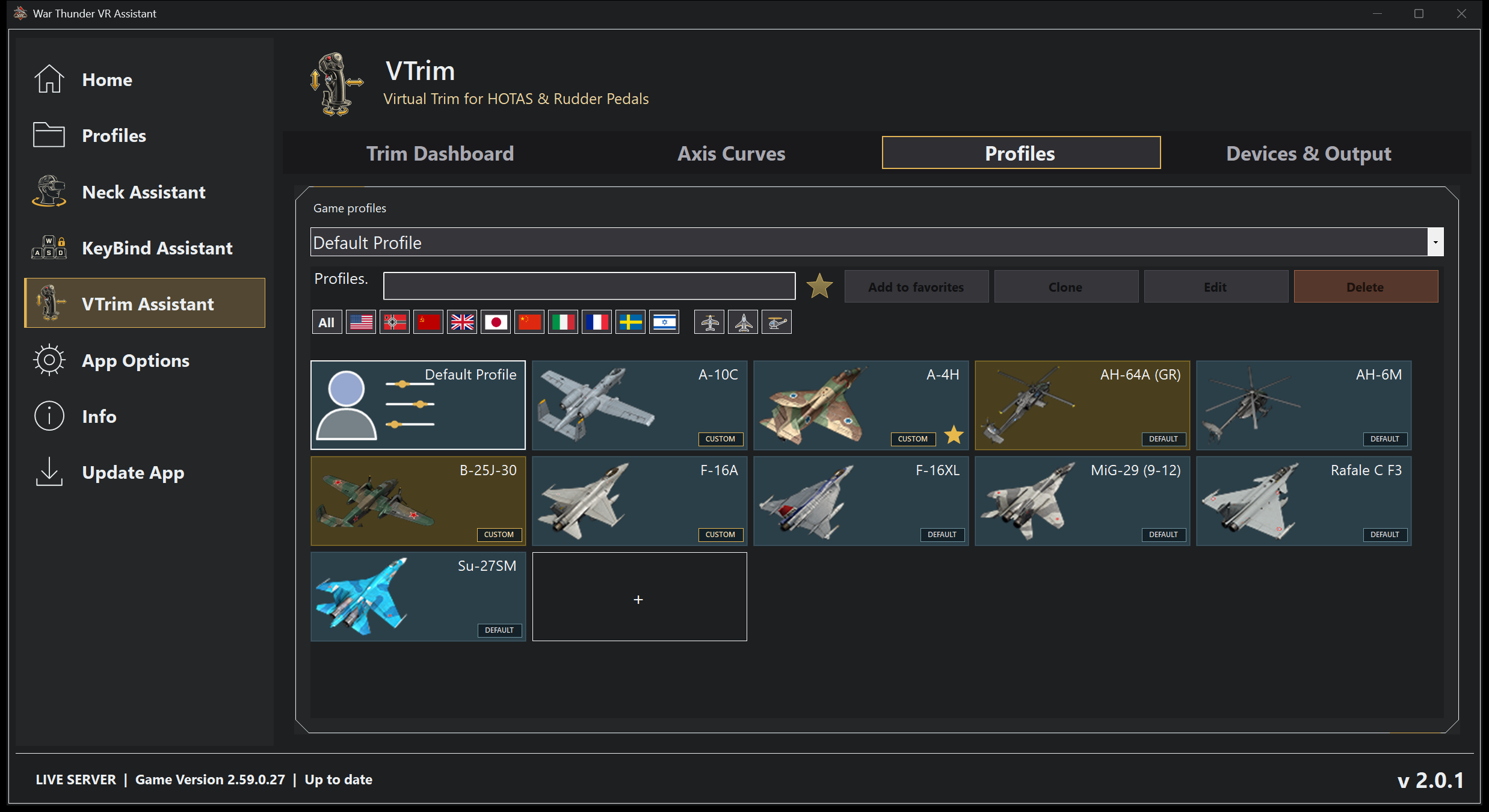Open Profiles in the sidebar
This screenshot has height=812, width=1489.
(x=144, y=135)
